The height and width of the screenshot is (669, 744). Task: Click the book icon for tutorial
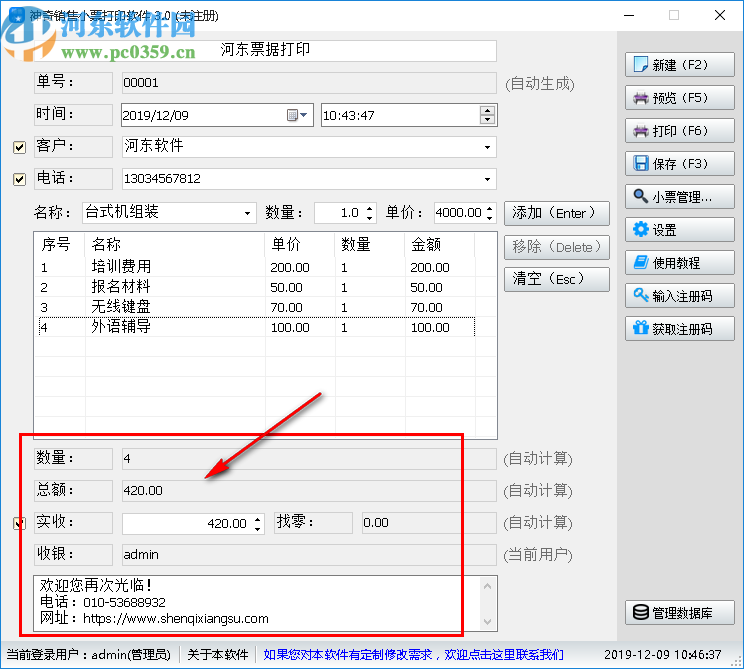coord(641,262)
